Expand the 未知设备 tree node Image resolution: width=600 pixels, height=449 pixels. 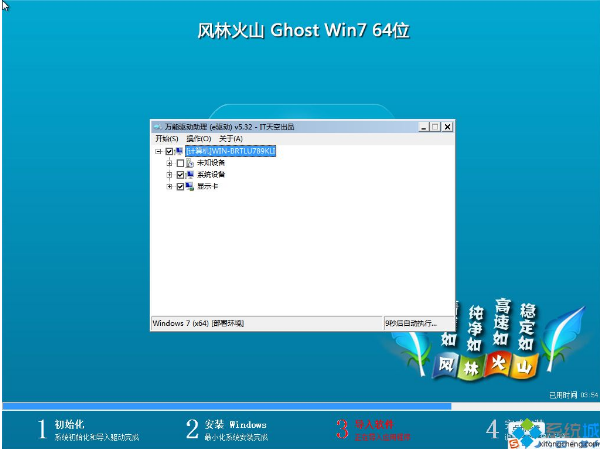pos(169,163)
